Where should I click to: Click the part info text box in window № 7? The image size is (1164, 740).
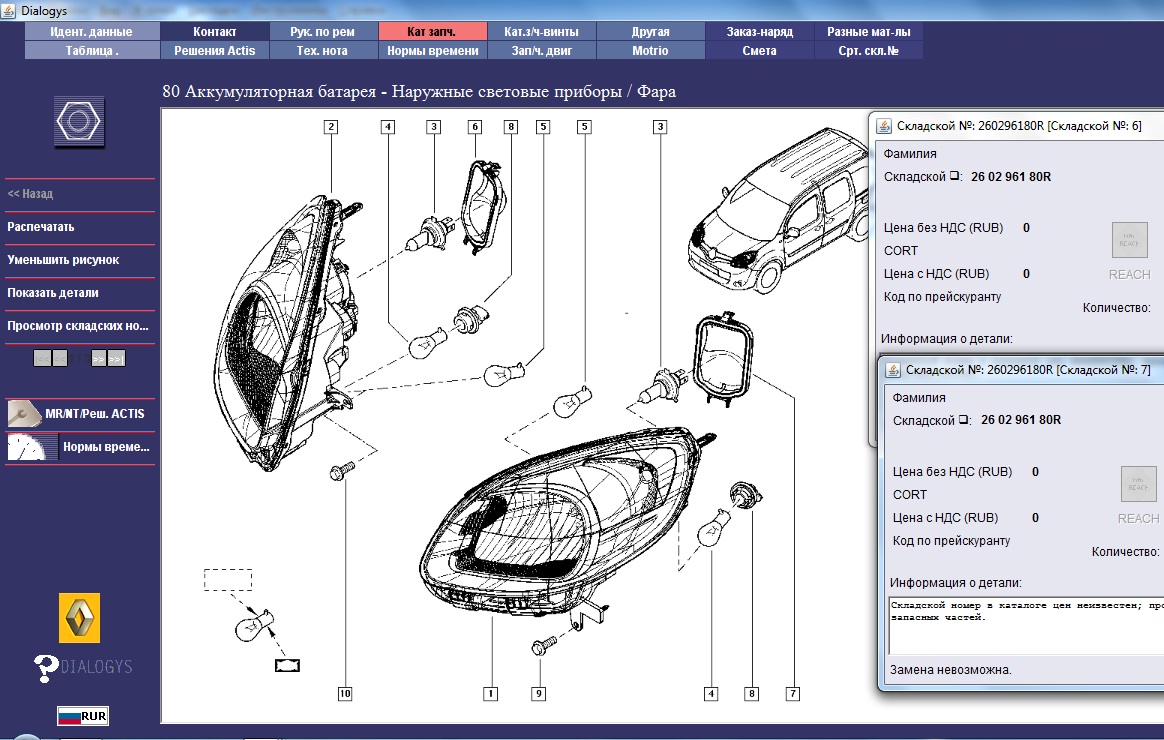click(1026, 625)
